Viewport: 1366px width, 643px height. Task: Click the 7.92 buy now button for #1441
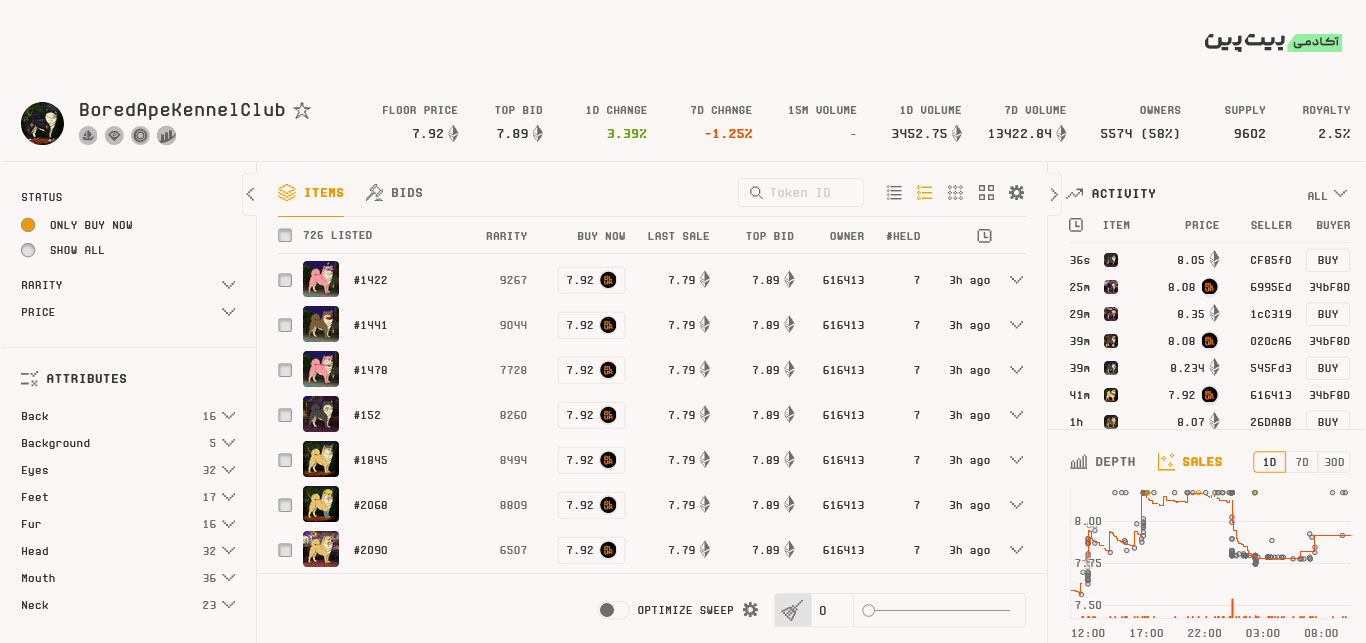[x=591, y=325]
